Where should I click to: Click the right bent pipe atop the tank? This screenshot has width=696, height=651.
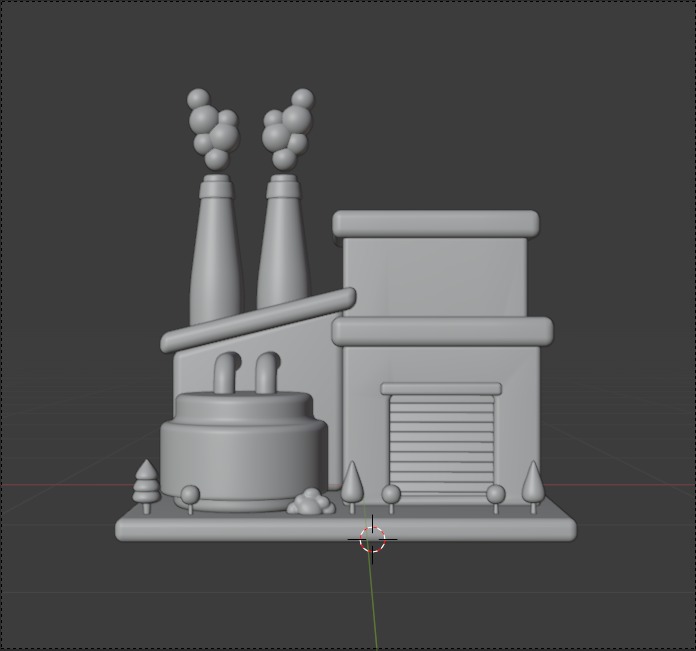pos(267,373)
